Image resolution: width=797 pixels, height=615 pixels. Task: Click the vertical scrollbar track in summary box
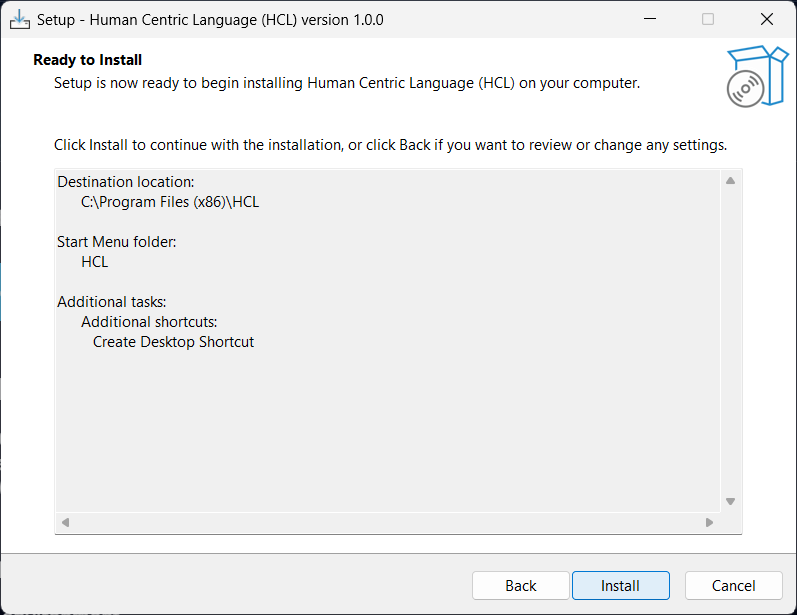point(730,340)
